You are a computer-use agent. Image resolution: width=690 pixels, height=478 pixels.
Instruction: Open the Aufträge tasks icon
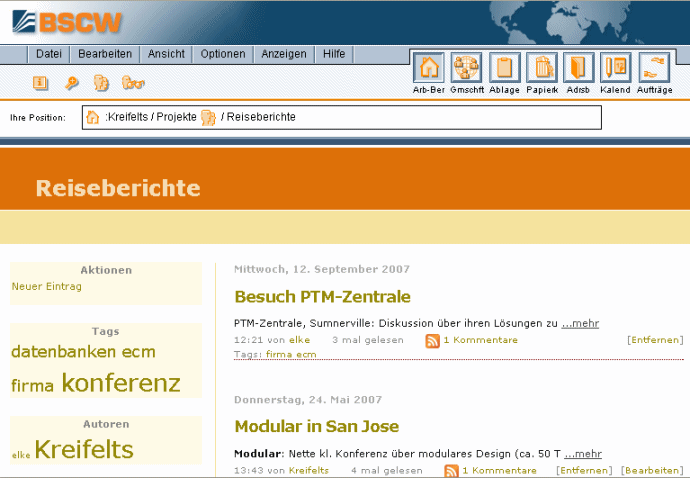point(654,68)
